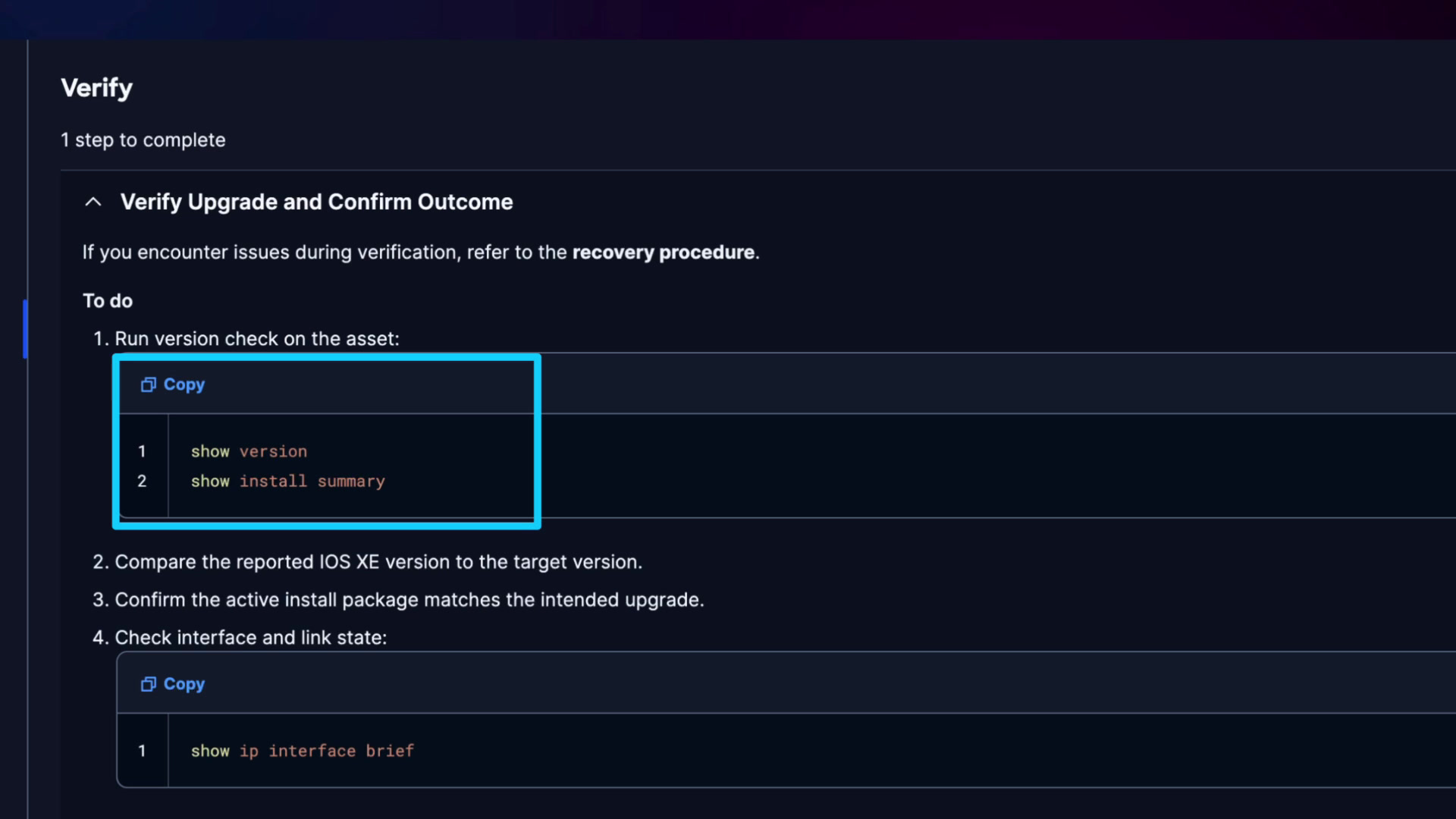Click the Verify heading
The height and width of the screenshot is (819, 1456).
click(x=96, y=88)
